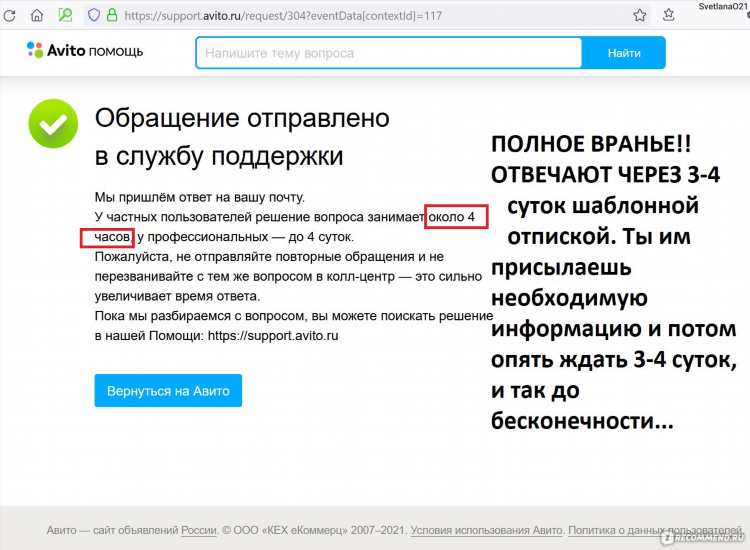Click the 'России' link in footer
Screen dimensions: 750x550
click(x=199, y=530)
